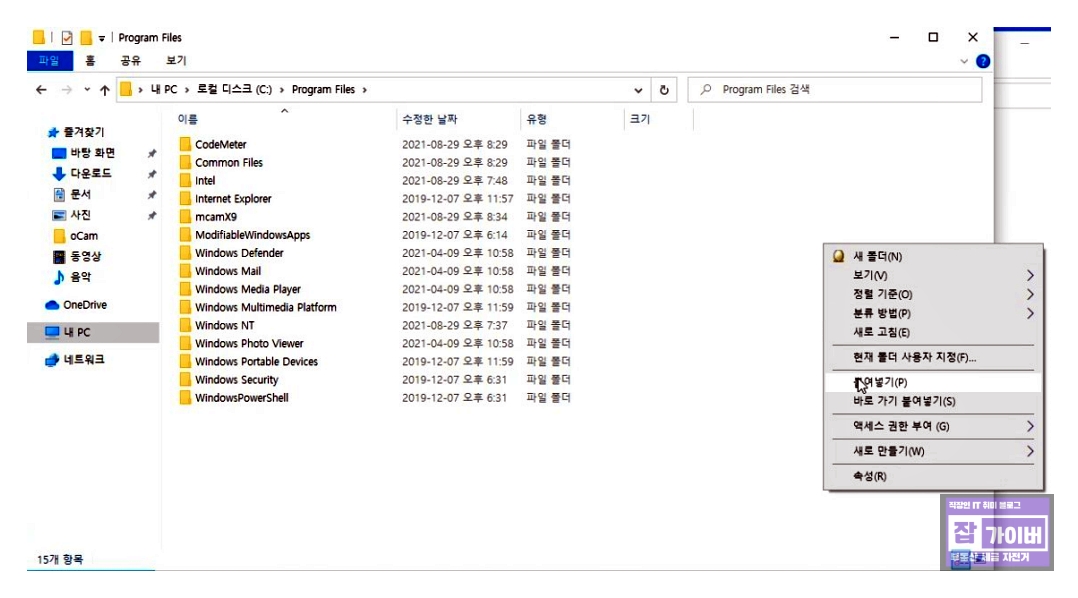Image resolution: width=1078 pixels, height=598 pixels.
Task: Sort by the 크기 column header
Action: click(x=639, y=119)
